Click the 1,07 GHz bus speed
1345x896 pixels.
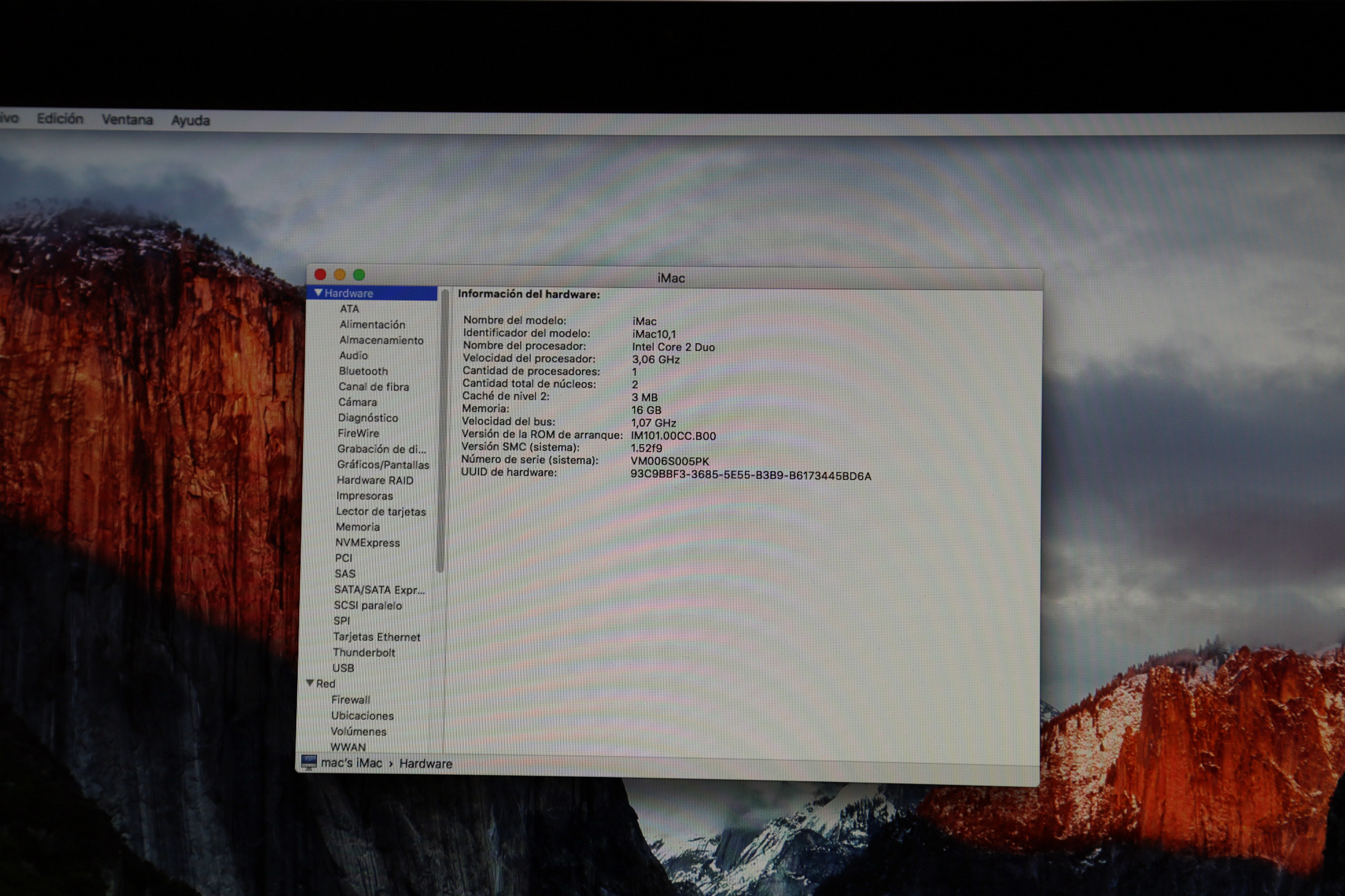click(x=653, y=423)
